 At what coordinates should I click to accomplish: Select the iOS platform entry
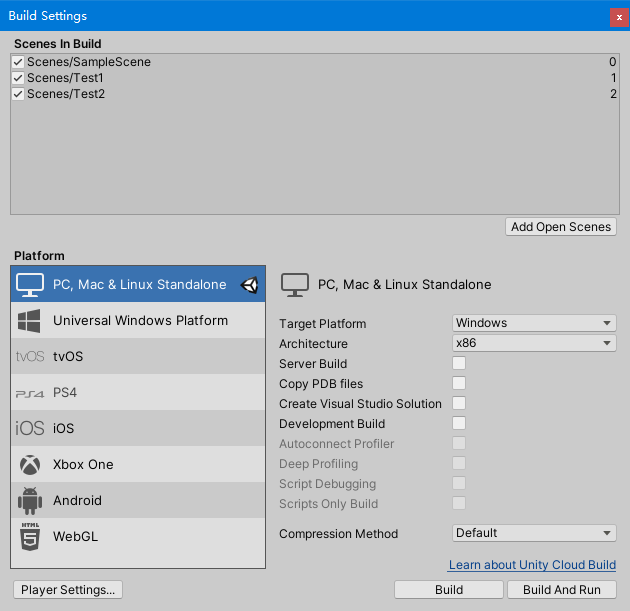tap(138, 428)
